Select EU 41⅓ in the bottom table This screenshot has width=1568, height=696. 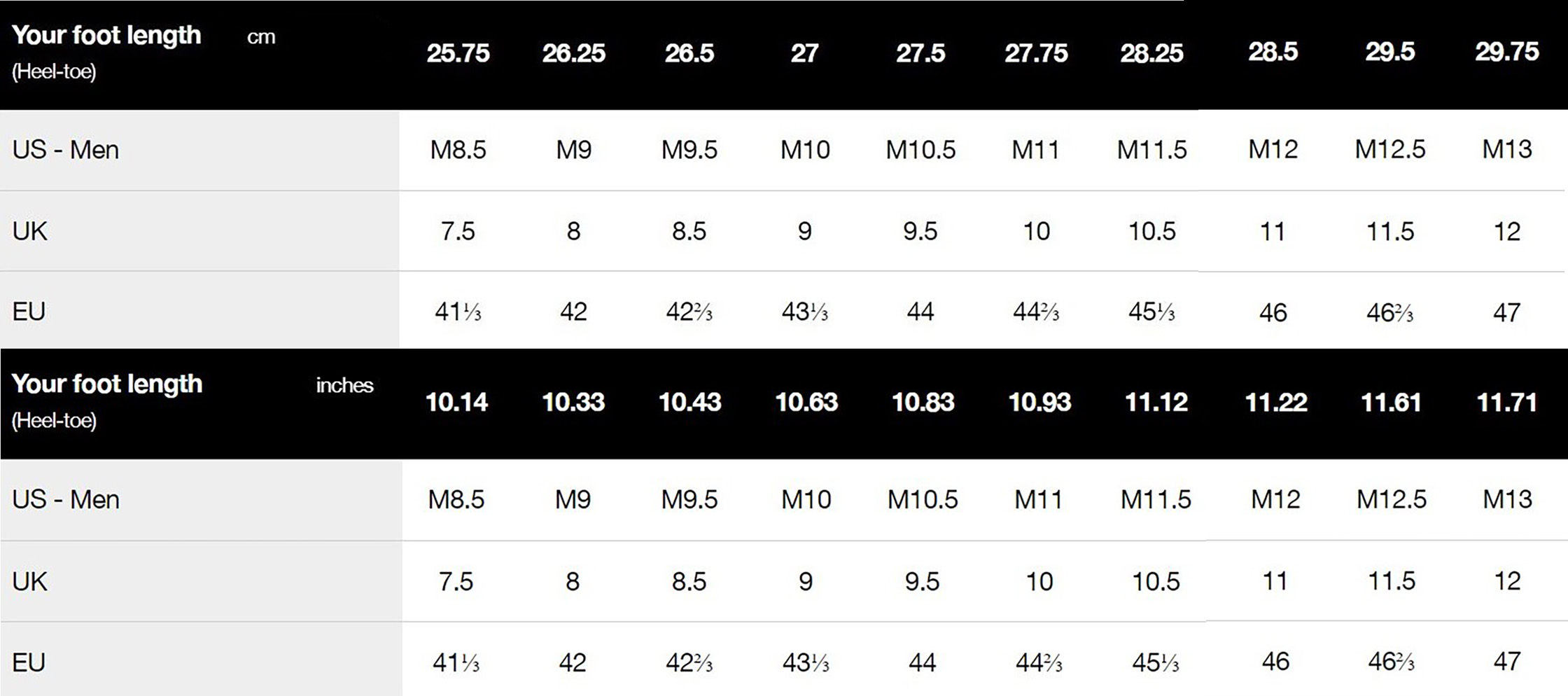(x=456, y=663)
